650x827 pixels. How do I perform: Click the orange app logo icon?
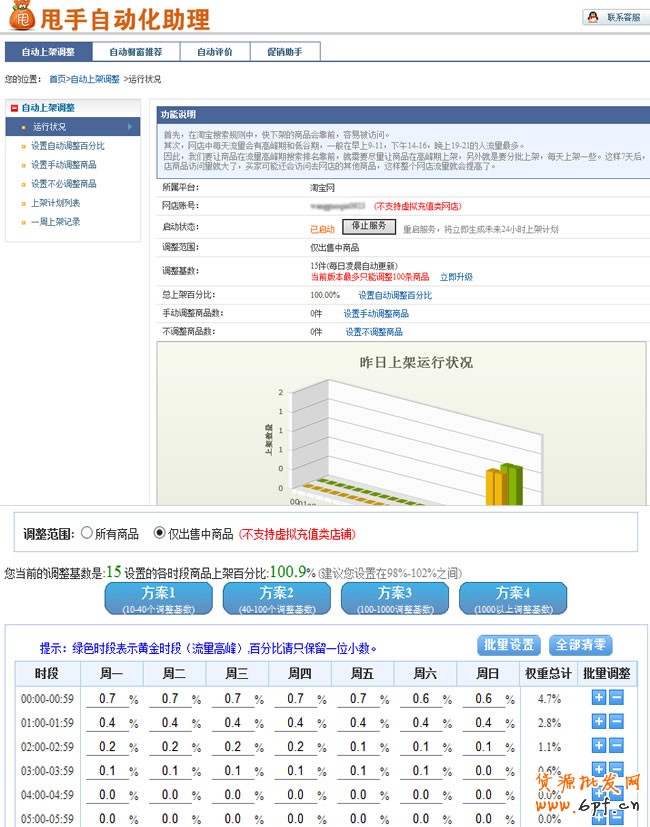click(x=21, y=17)
